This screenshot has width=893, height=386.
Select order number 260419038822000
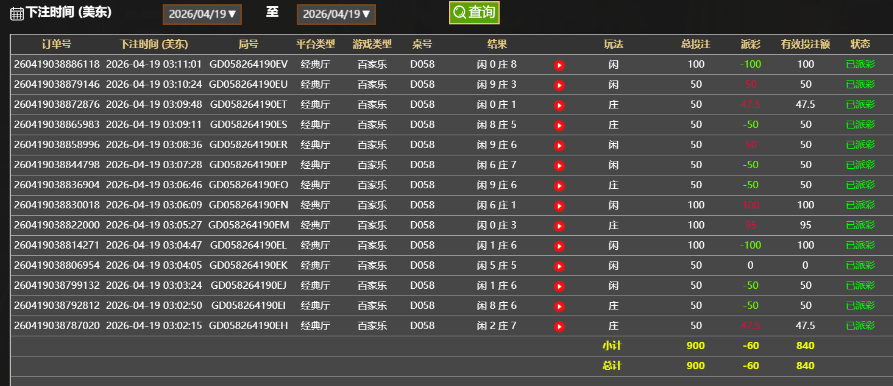56,225
